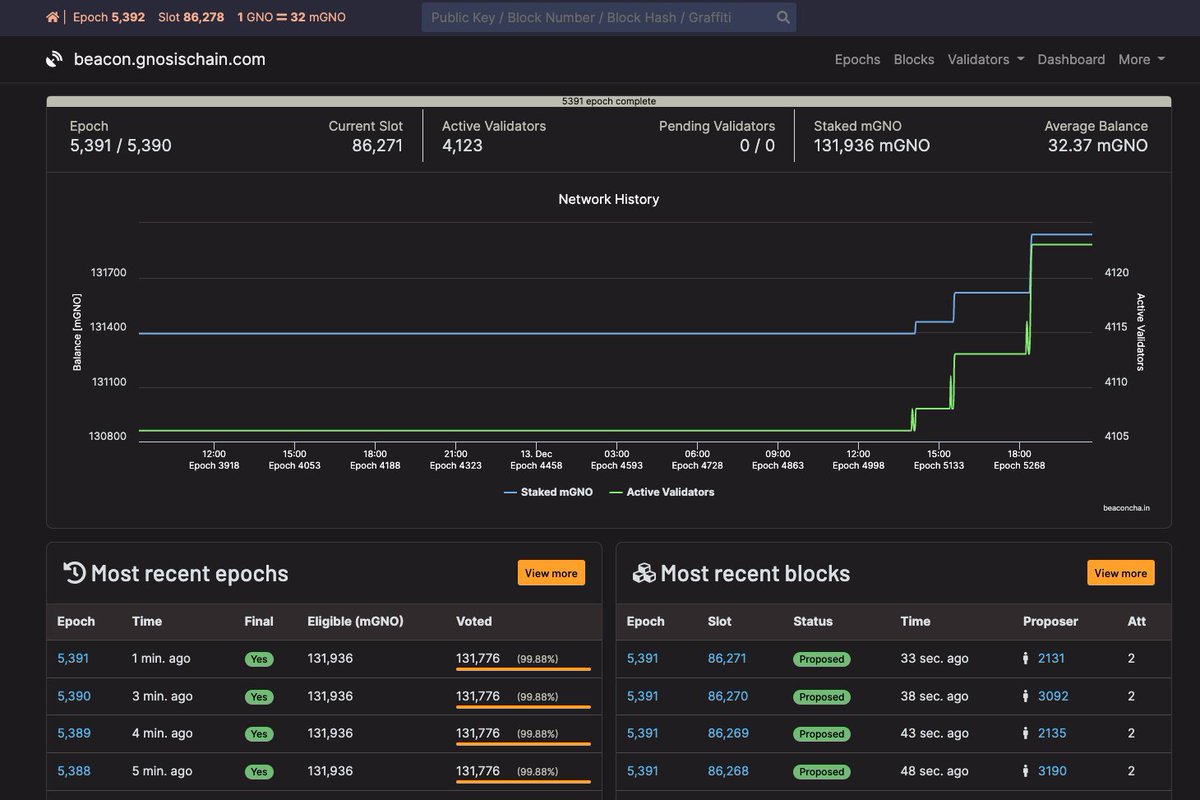Open epoch 5,388 in epochs table

[74, 771]
